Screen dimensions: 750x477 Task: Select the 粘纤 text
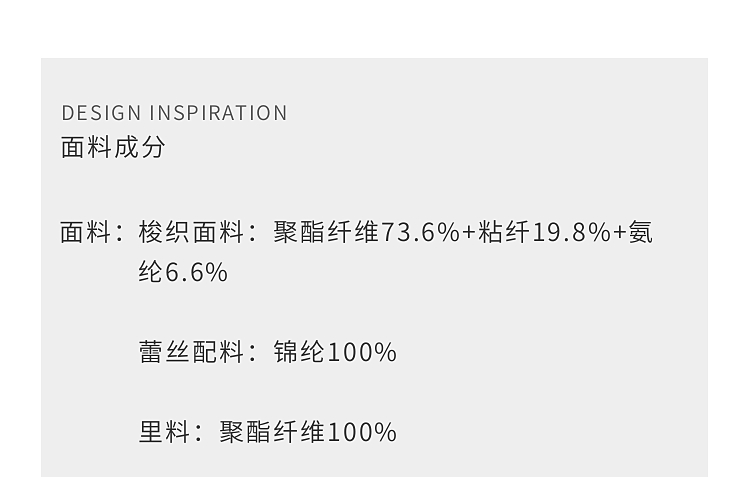pos(505,233)
